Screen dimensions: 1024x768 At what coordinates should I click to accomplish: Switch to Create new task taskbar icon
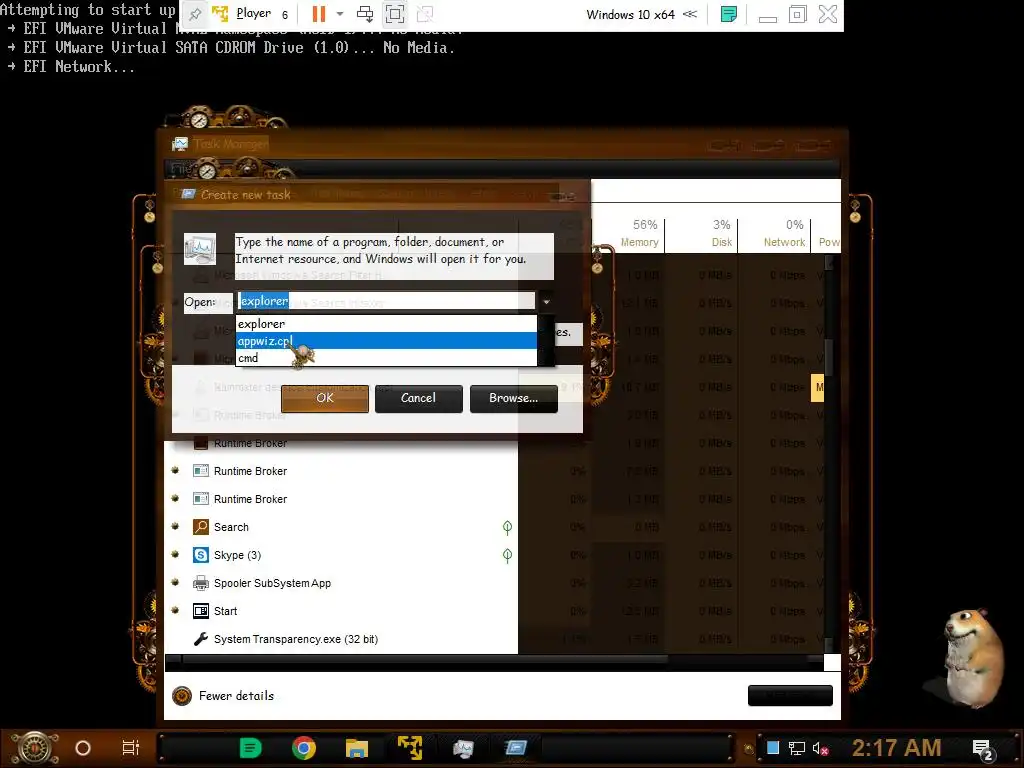point(516,748)
